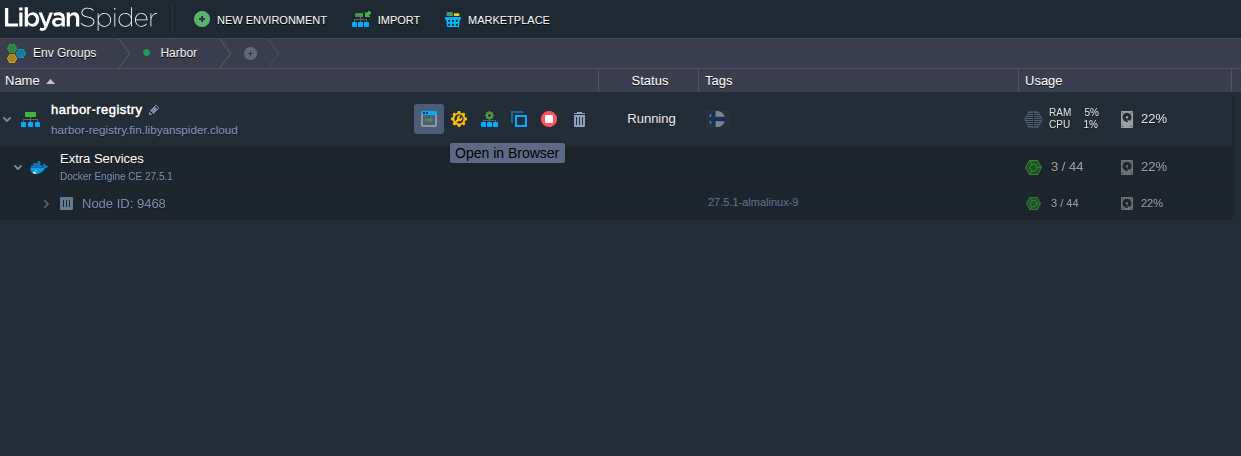Viewport: 1241px width, 456px height.
Task: Select the Harbor group tab
Action: [x=178, y=53]
